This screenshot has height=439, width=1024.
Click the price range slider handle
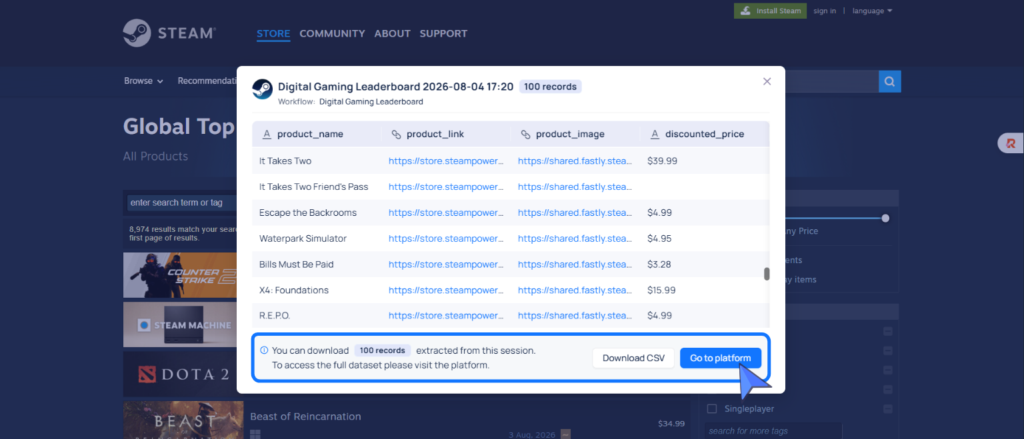click(886, 218)
